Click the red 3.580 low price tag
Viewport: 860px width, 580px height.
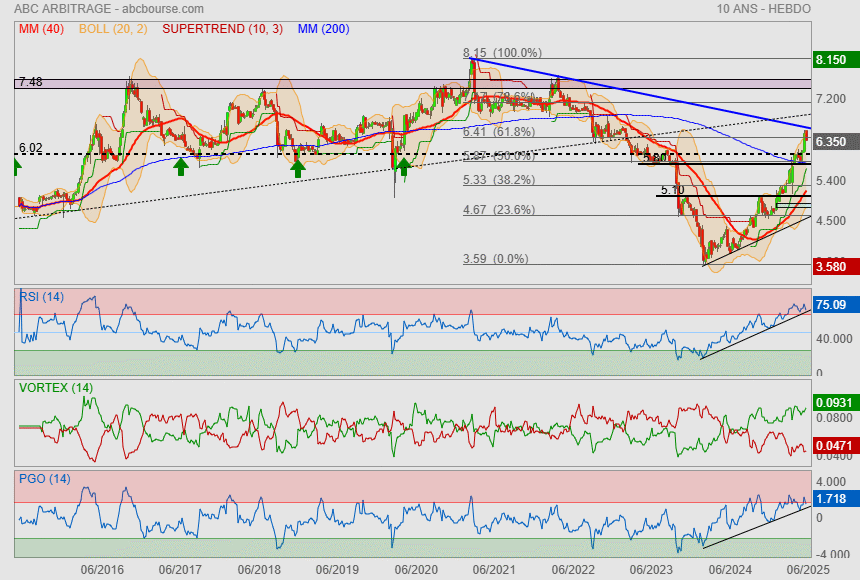[831, 266]
